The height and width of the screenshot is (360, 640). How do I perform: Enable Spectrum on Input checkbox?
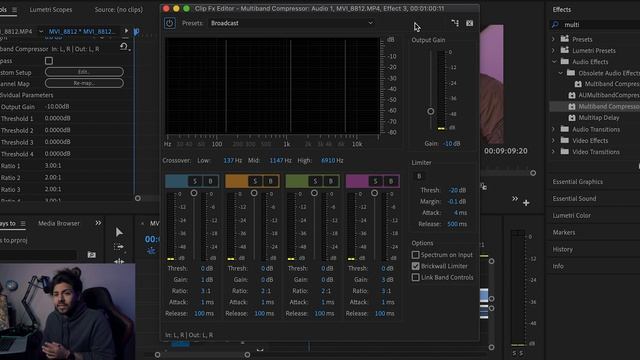point(416,255)
